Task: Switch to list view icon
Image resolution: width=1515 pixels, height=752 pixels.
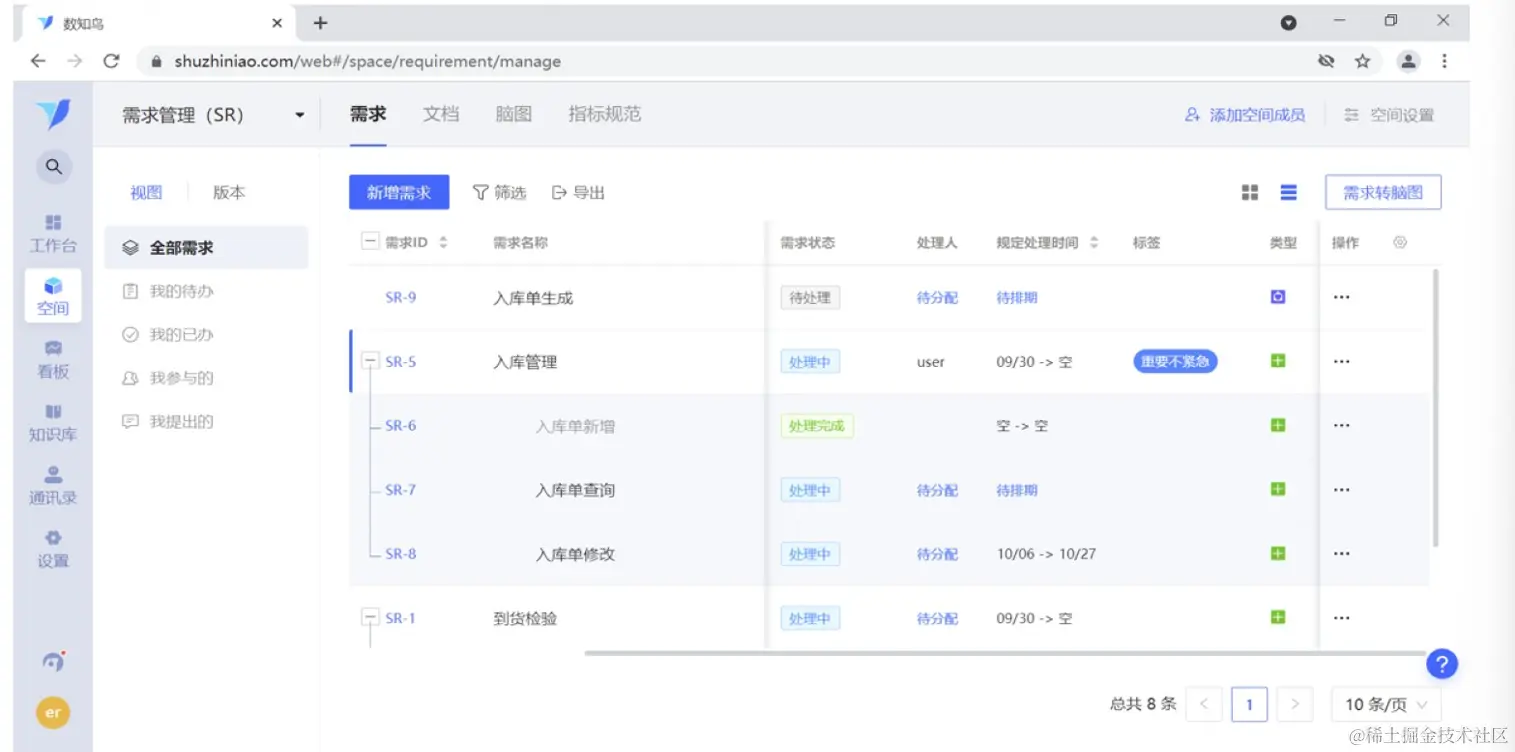Action: pos(1289,192)
